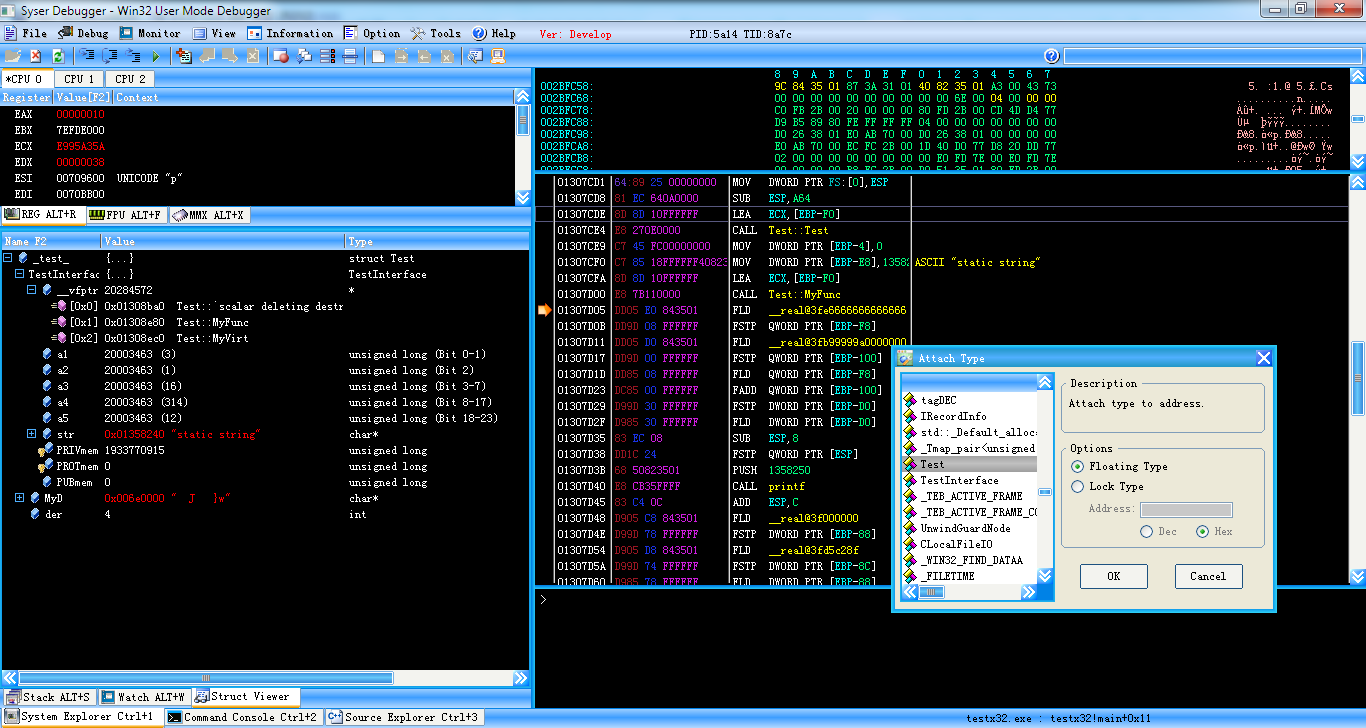Click the breakpoint red-dot toolbar icon
1366x728 pixels.
pyautogui.click(x=281, y=56)
